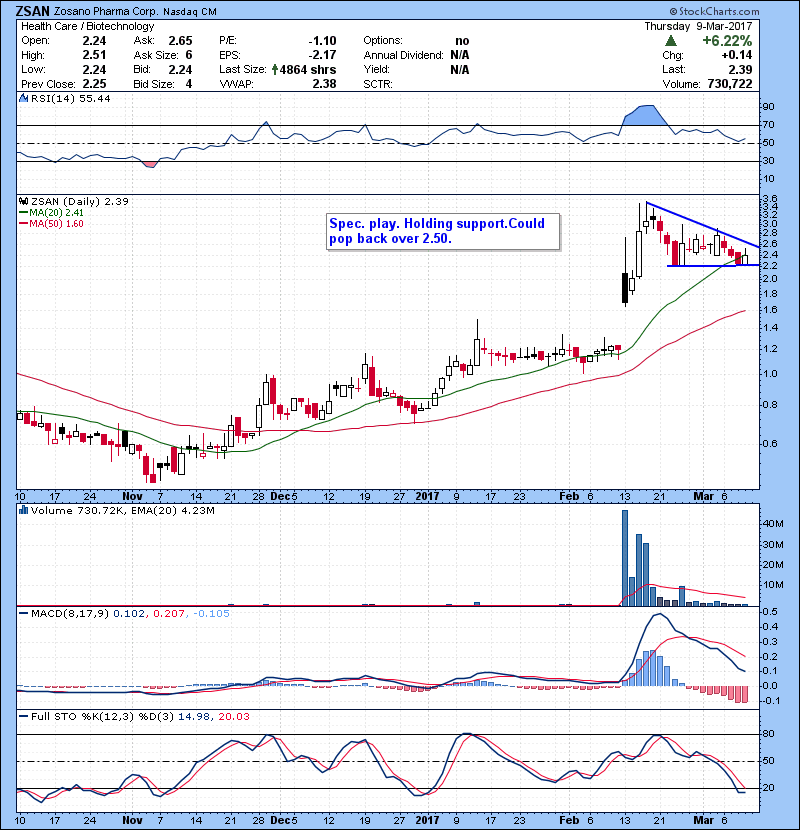
Task: Click the stochastic %D value 20.03
Action: (x=233, y=717)
